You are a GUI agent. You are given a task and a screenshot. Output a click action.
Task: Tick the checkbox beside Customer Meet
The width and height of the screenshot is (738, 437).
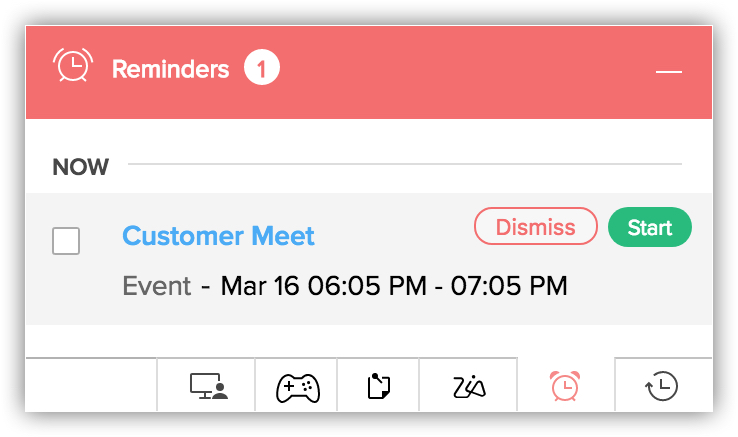[x=66, y=241]
